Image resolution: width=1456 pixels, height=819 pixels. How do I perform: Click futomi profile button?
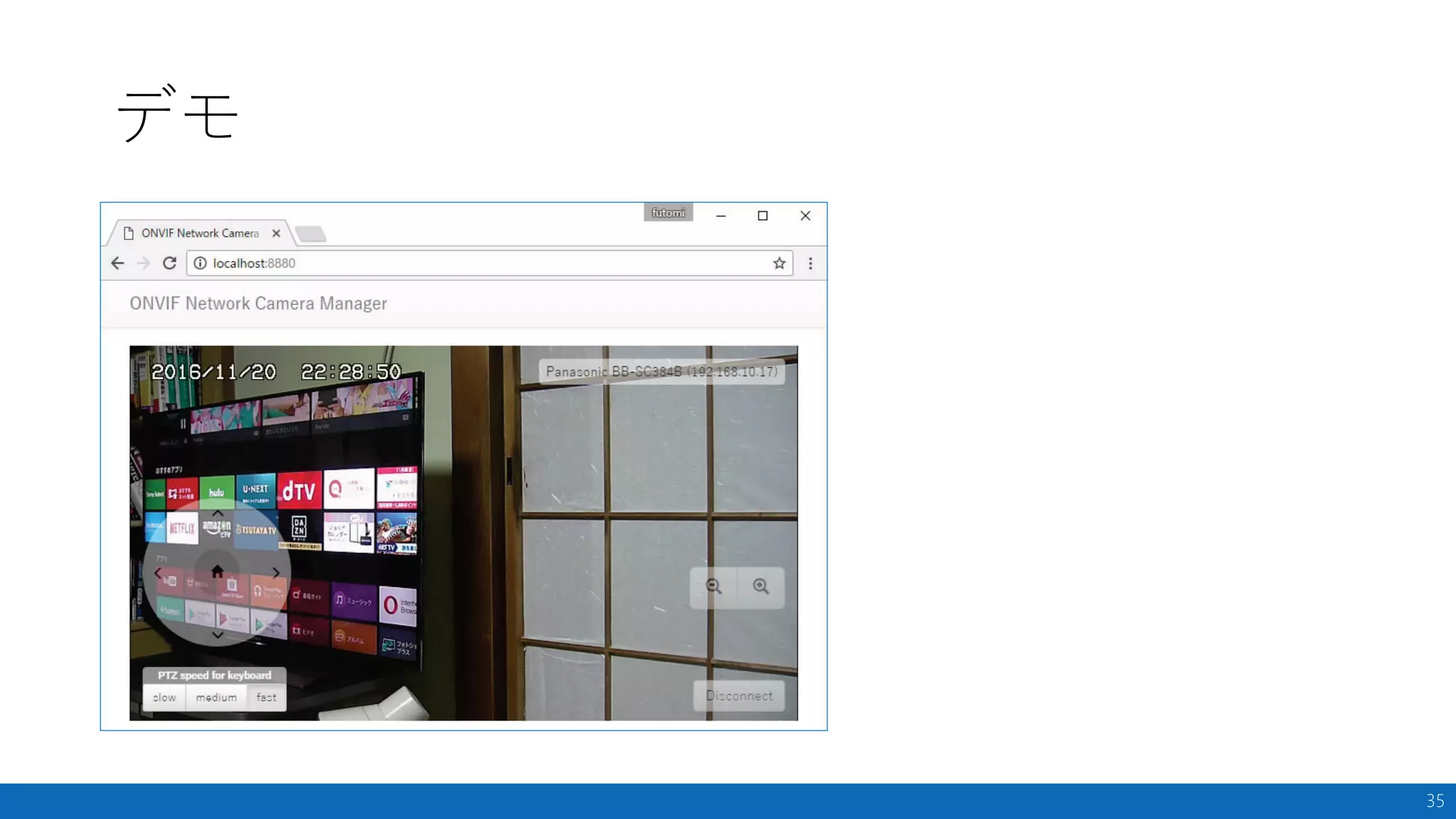668,213
